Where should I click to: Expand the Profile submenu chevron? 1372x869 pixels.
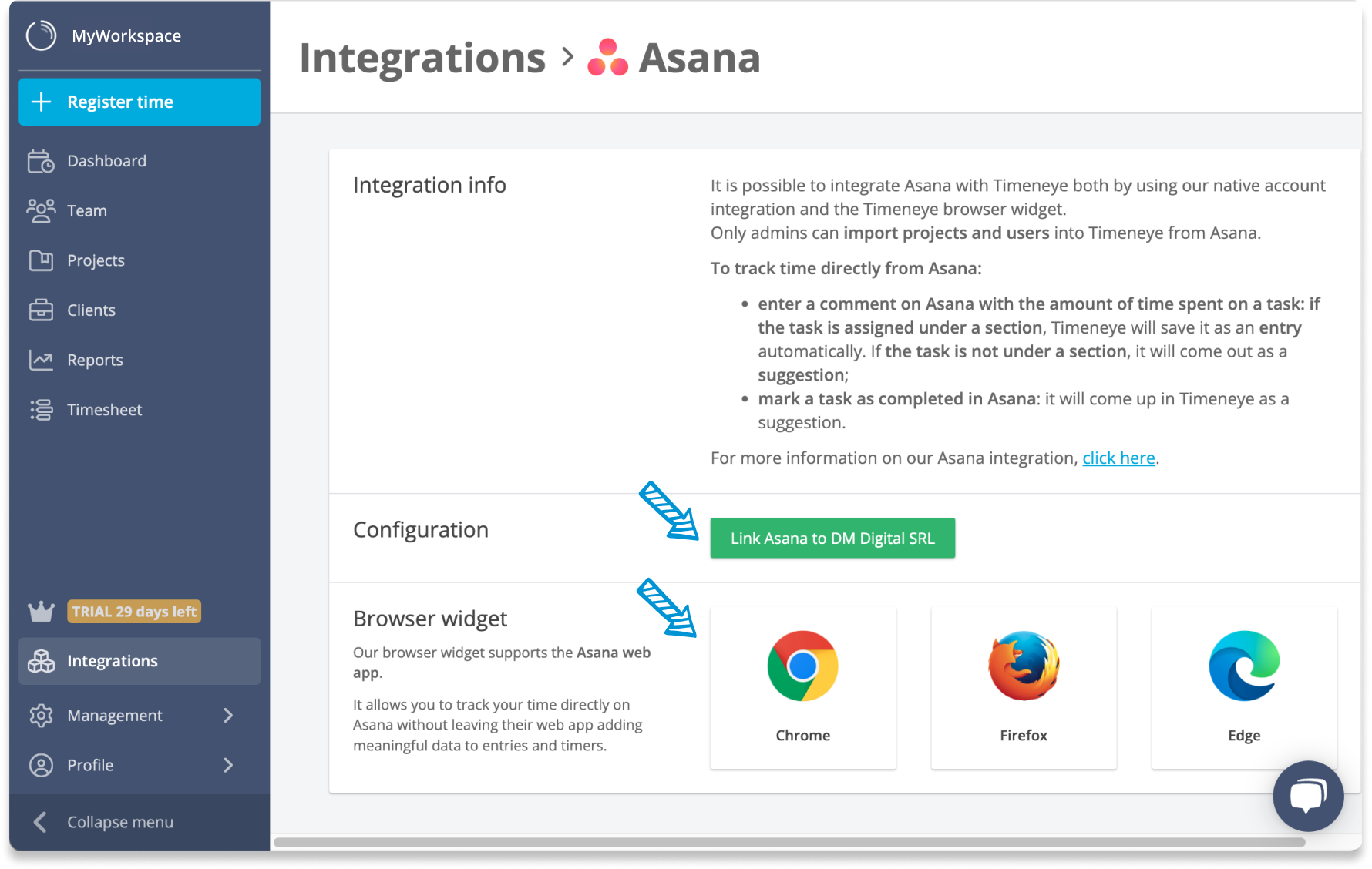(x=228, y=765)
